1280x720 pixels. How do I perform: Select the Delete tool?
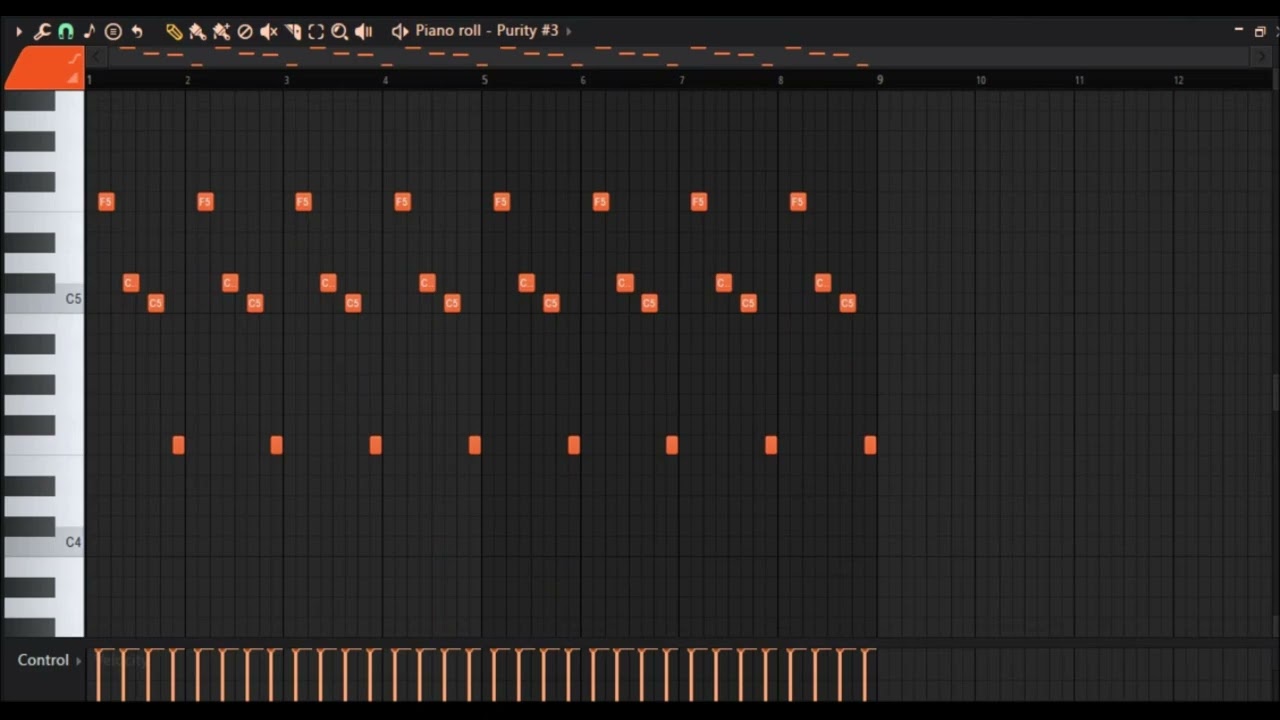245,32
